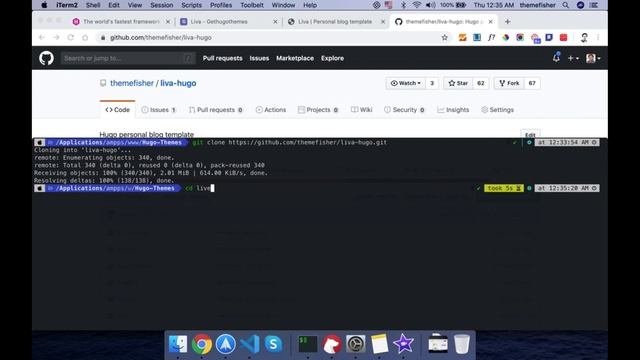Close the themefisher/liva-hugo browser tab
The image size is (640, 360).
(490, 22)
